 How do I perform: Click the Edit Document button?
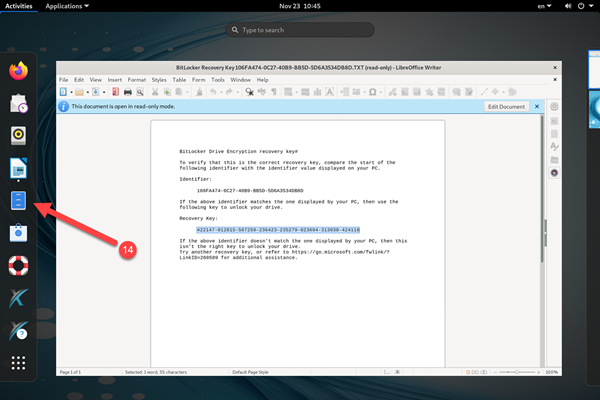point(506,107)
